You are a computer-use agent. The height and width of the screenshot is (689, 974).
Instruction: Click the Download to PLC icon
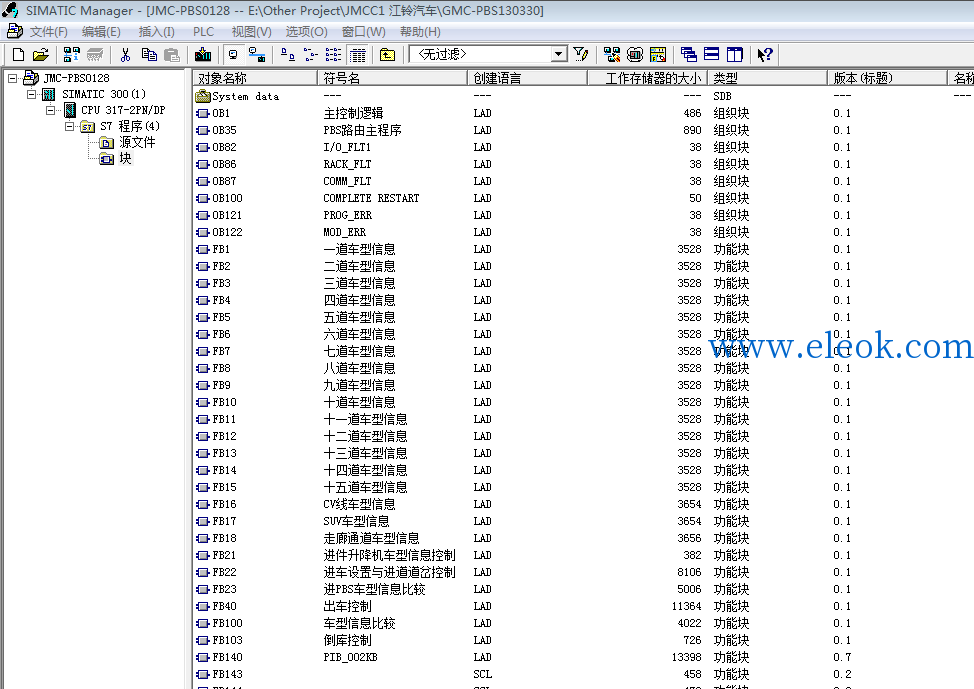(x=203, y=55)
